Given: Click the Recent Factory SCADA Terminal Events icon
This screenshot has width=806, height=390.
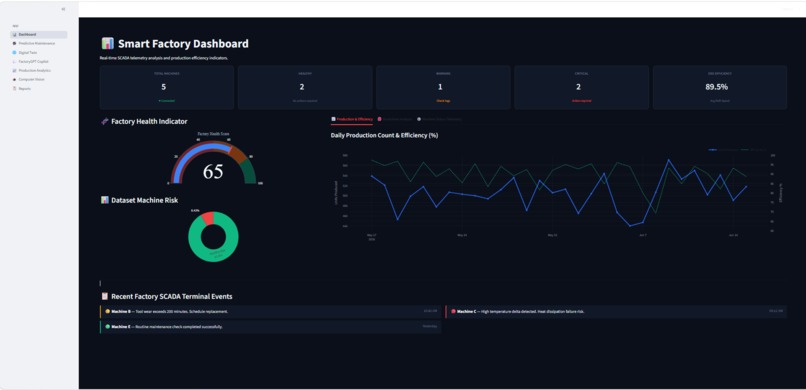Looking at the screenshot, I should click(x=105, y=296).
